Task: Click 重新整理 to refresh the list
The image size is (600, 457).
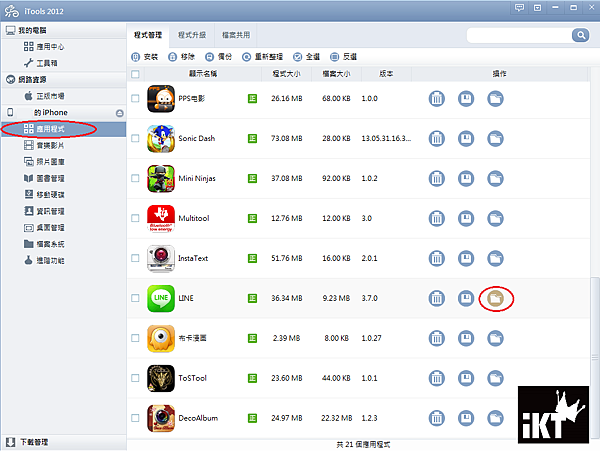Action: tap(262, 57)
